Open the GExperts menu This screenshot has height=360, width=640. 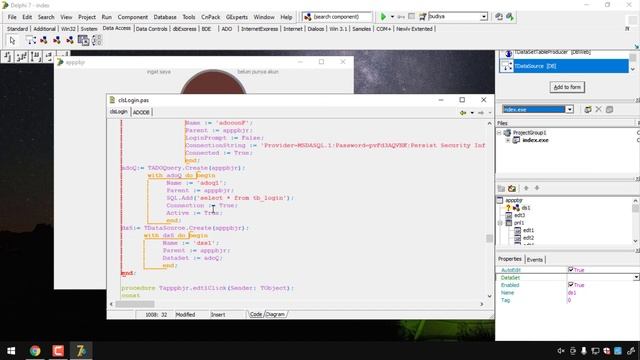pyautogui.click(x=237, y=17)
